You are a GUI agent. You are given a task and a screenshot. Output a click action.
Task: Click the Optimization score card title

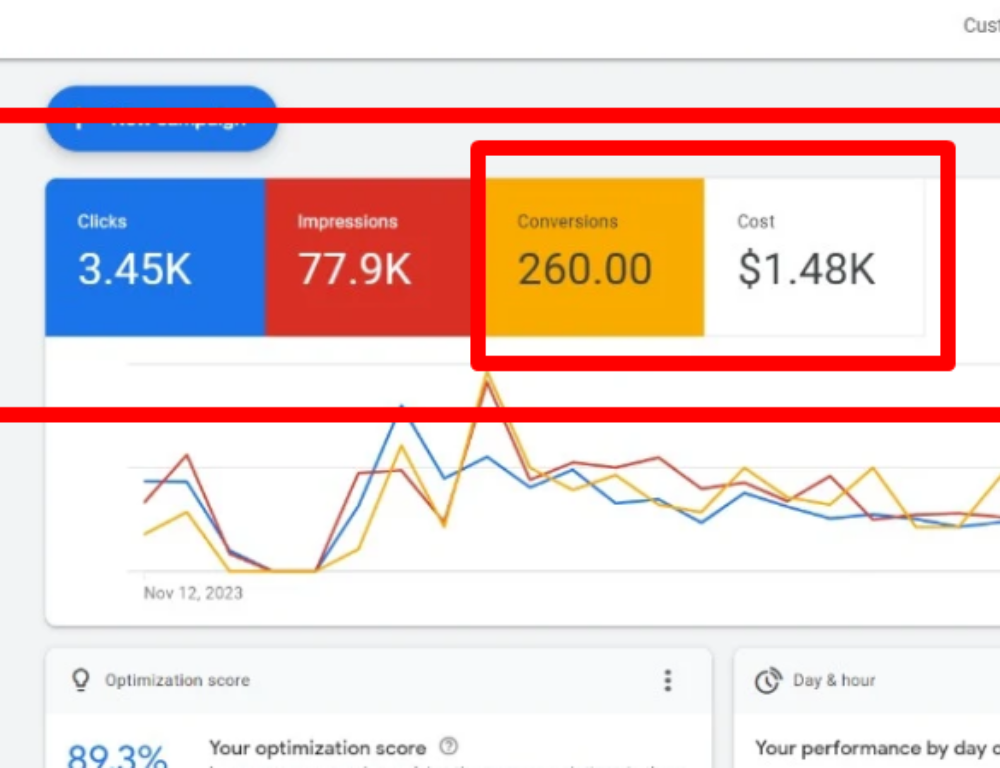click(177, 681)
